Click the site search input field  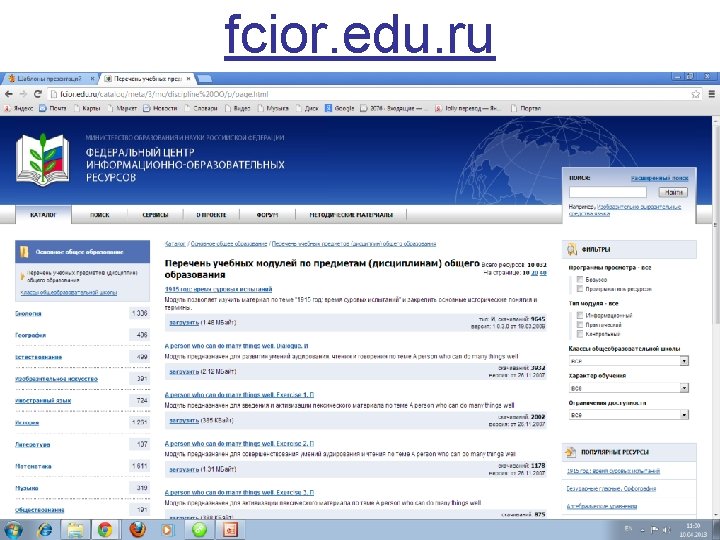click(x=608, y=192)
